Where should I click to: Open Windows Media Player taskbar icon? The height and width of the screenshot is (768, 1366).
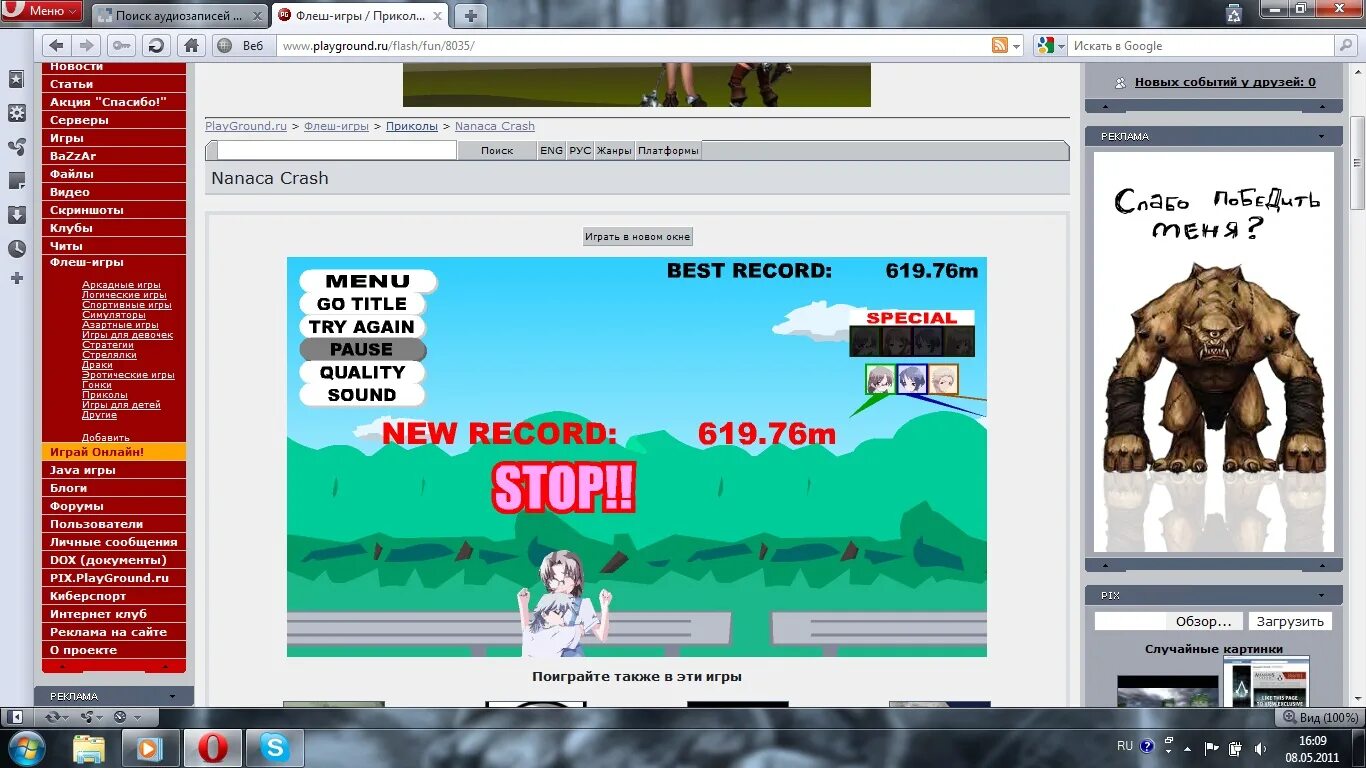coord(150,748)
